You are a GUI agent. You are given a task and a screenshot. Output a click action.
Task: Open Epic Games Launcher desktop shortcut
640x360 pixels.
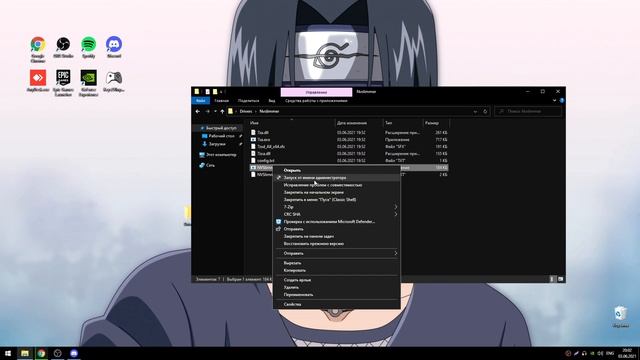(63, 83)
